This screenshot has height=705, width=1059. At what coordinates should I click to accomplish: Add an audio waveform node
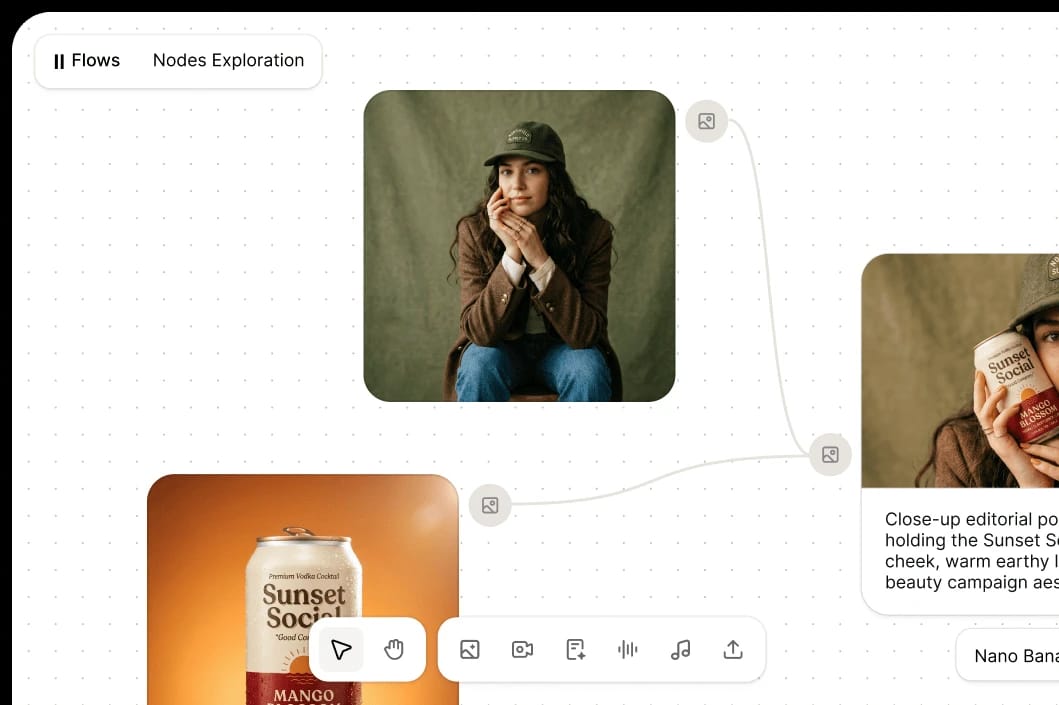(x=628, y=650)
